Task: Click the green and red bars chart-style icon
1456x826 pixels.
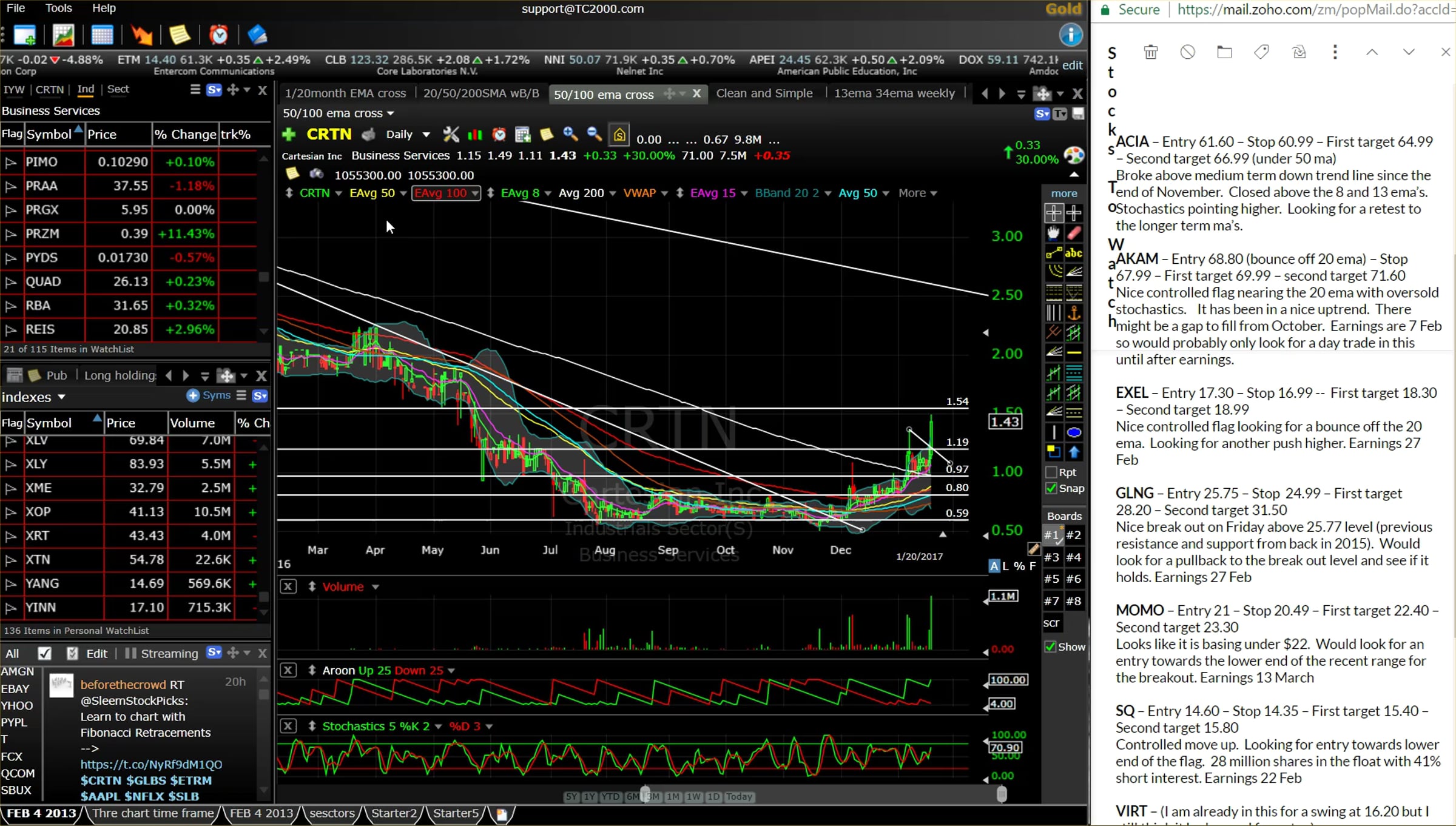Action: coord(475,134)
